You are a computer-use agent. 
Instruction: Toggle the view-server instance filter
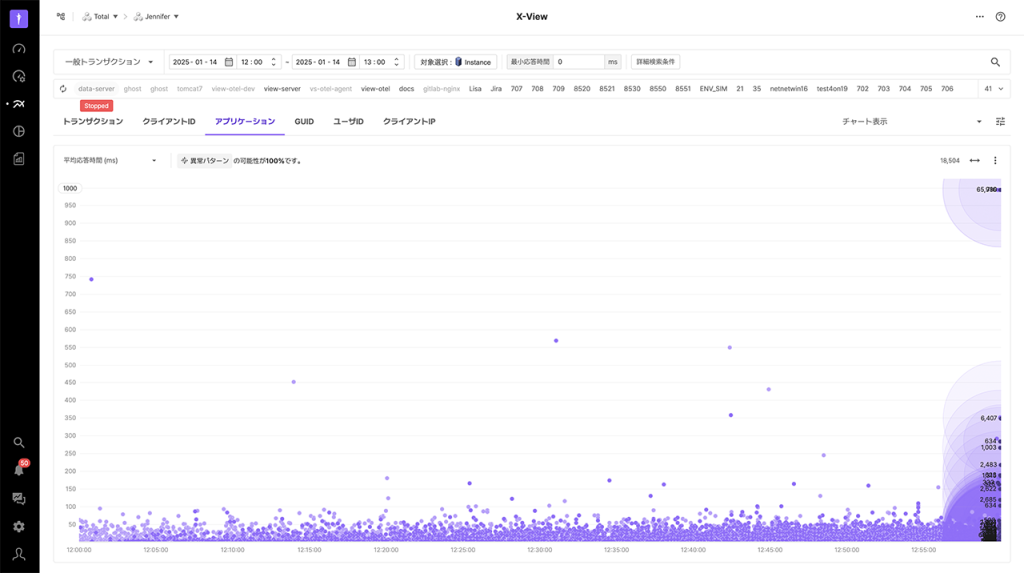tap(282, 89)
